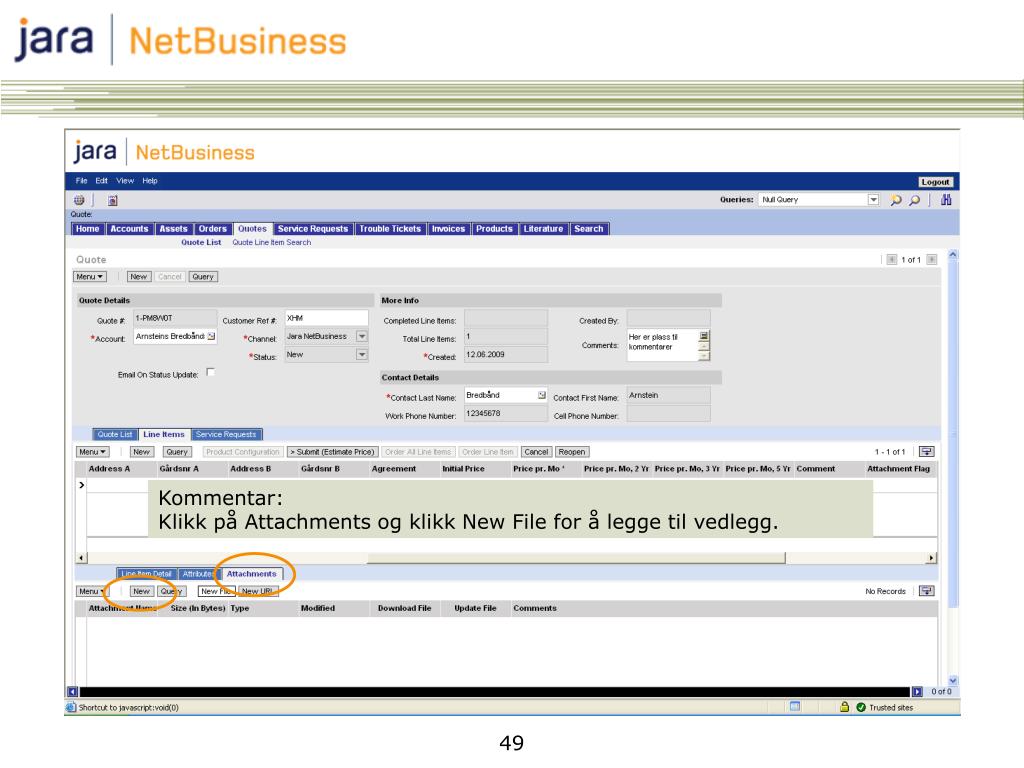The width and height of the screenshot is (1024, 768).
Task: Open the Invoices tab
Action: click(449, 229)
